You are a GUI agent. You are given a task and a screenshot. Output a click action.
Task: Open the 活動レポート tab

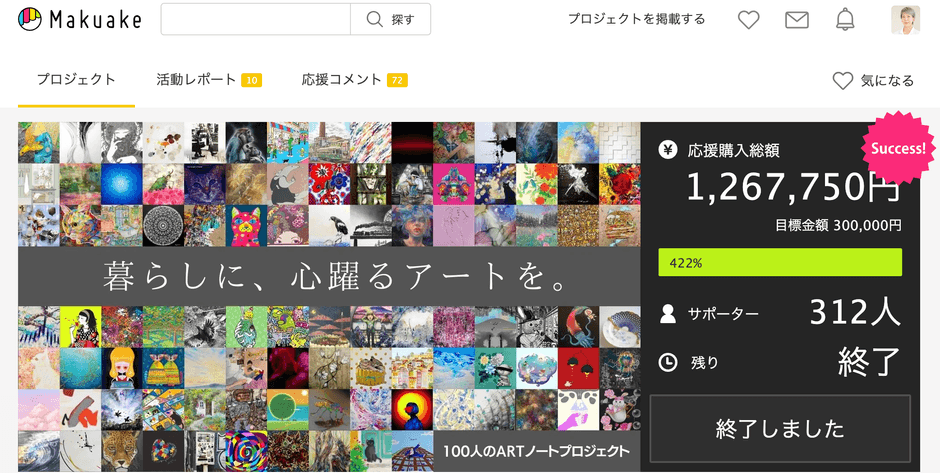(196, 80)
